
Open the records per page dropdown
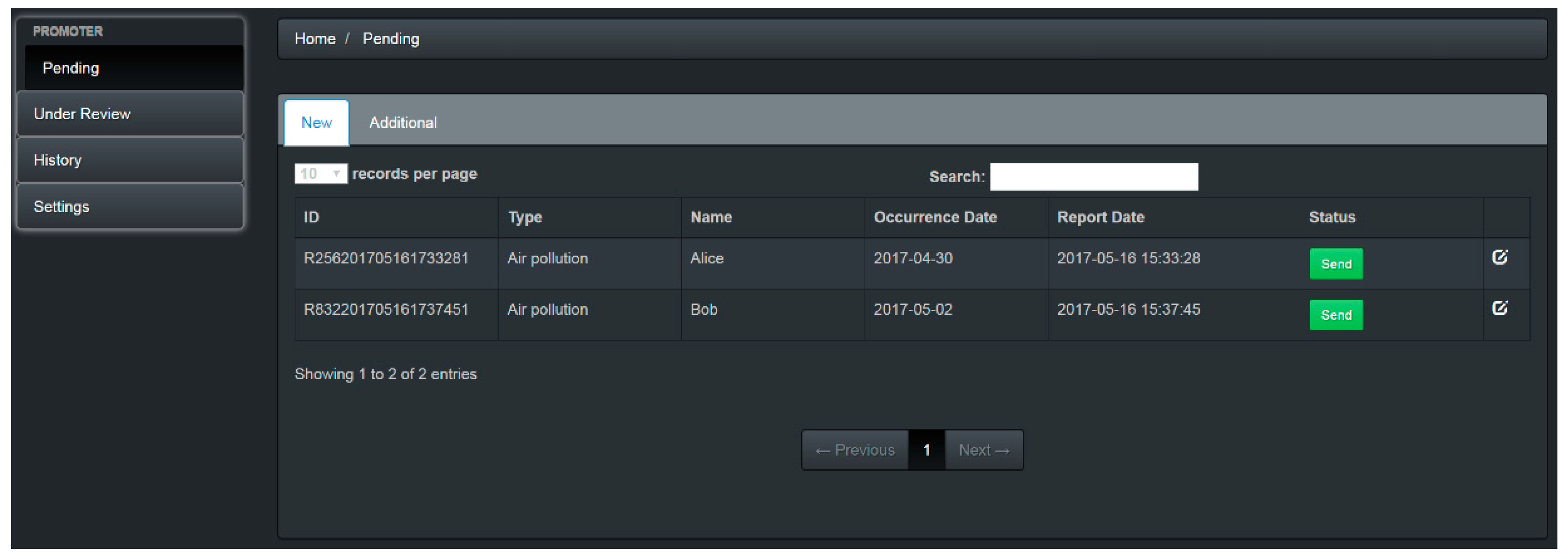point(320,174)
